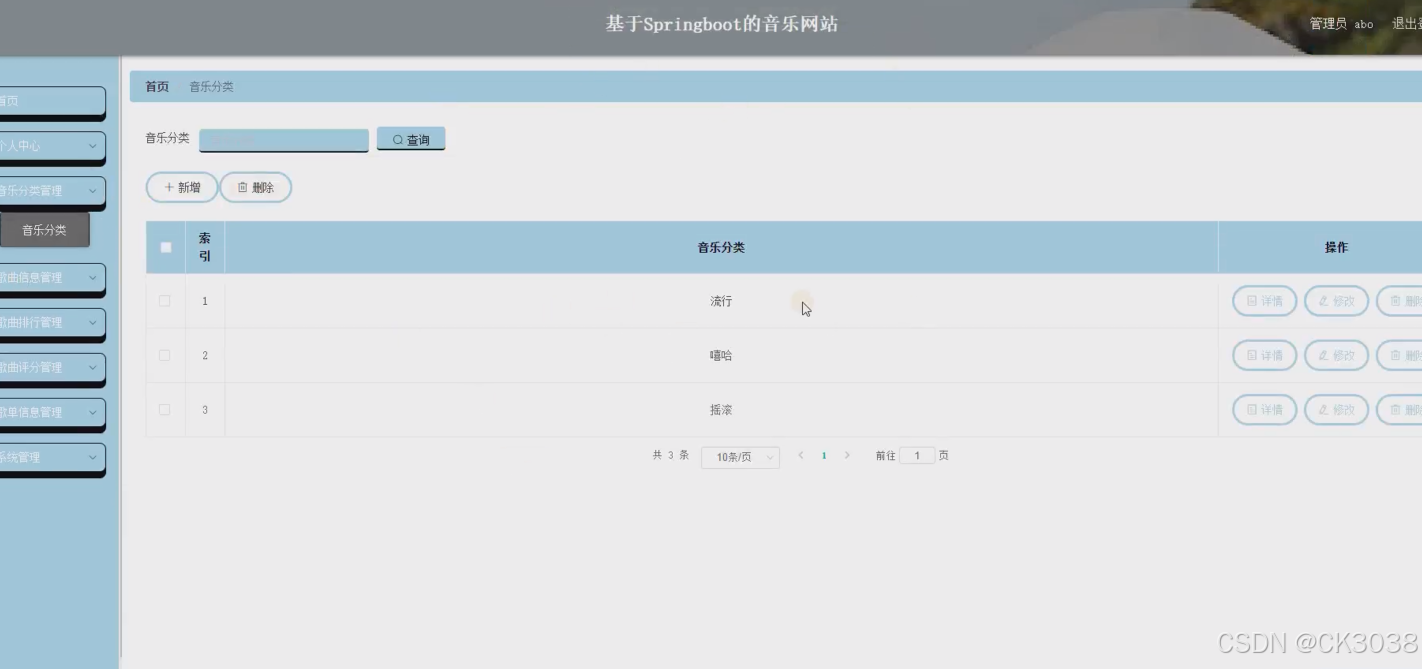The image size is (1422, 669).
Task: Click the 摇滚 category cell
Action: coord(721,409)
